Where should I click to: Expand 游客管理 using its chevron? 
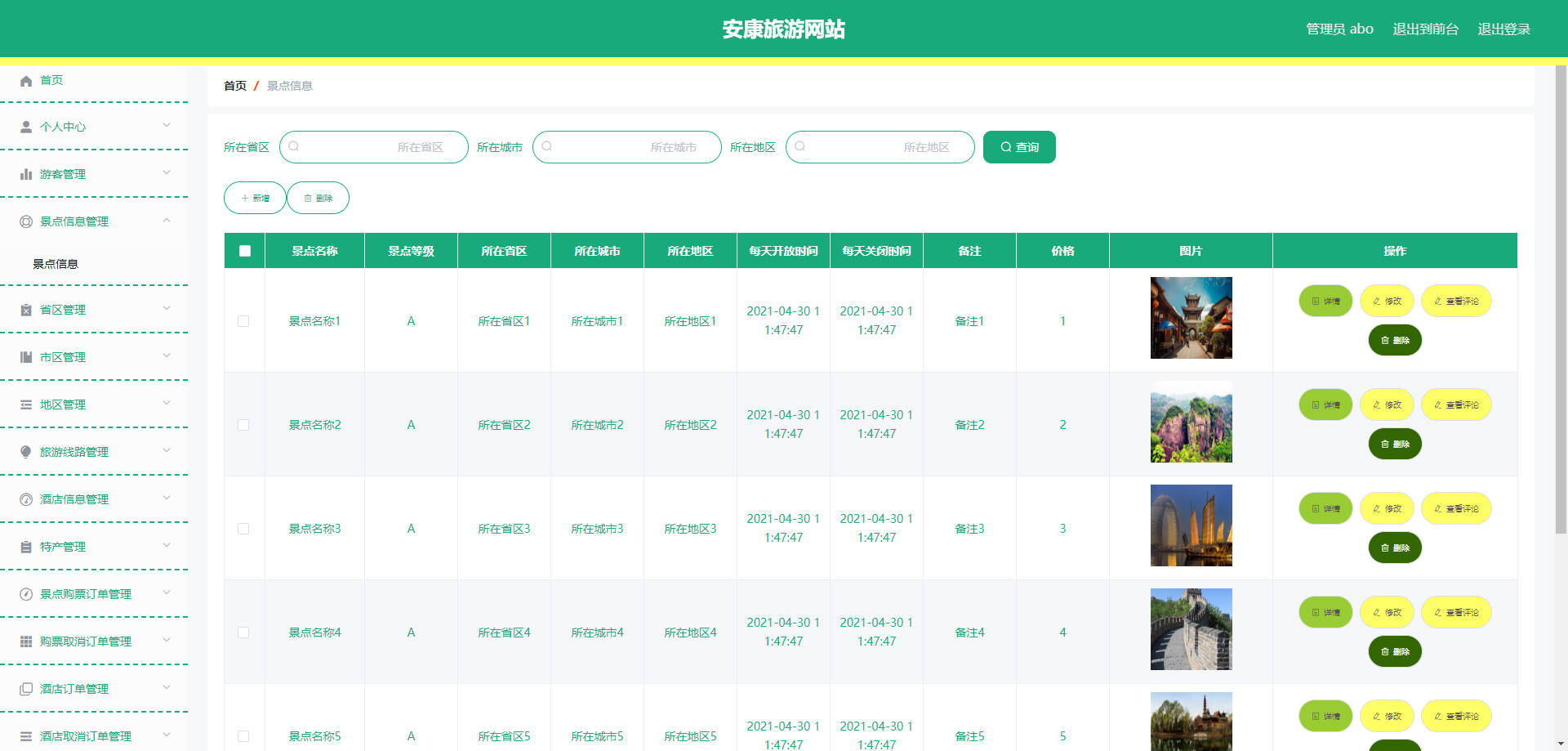pyautogui.click(x=167, y=172)
